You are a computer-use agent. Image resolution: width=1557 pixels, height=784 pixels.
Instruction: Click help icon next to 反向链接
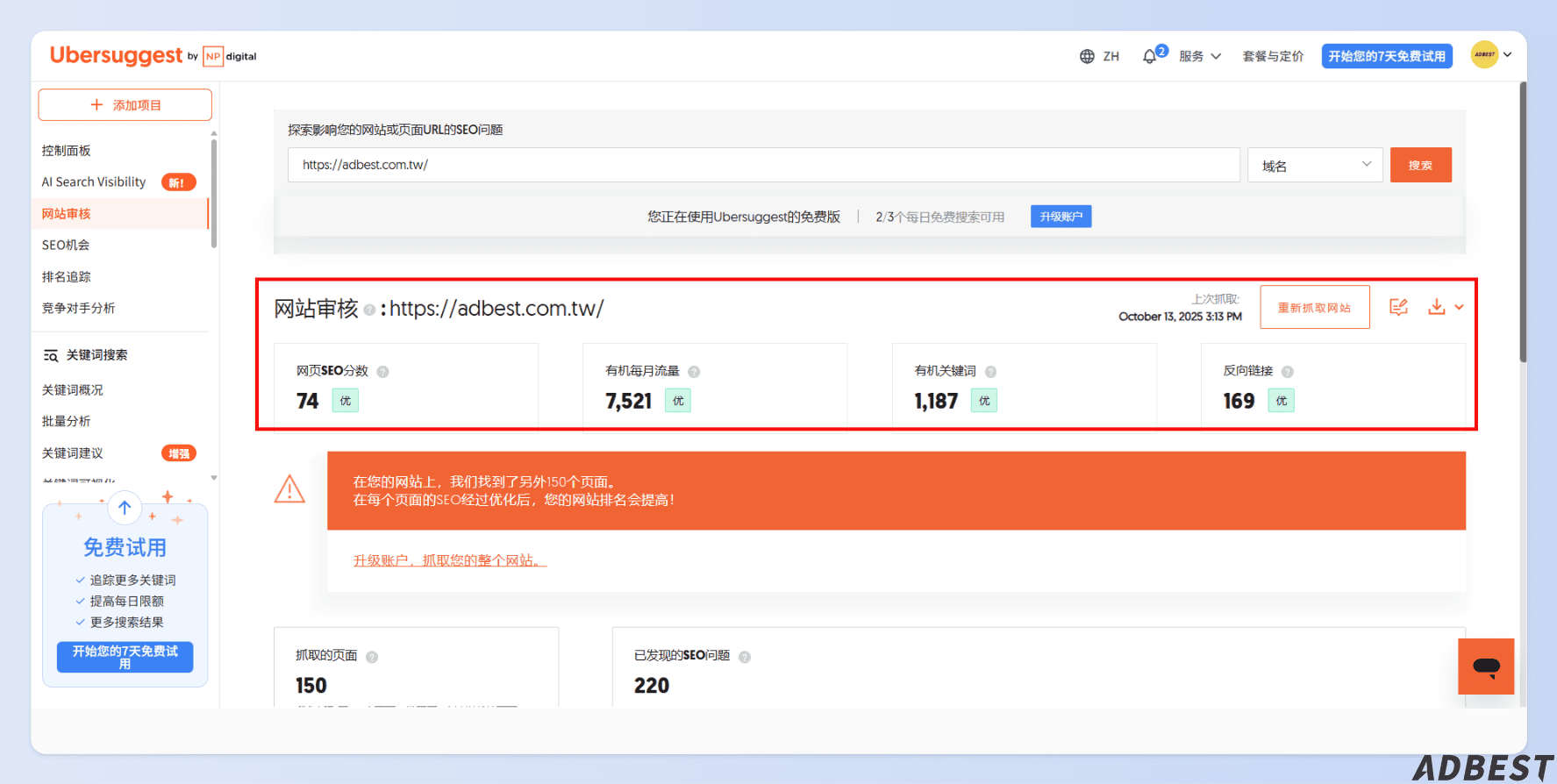pyautogui.click(x=1287, y=372)
